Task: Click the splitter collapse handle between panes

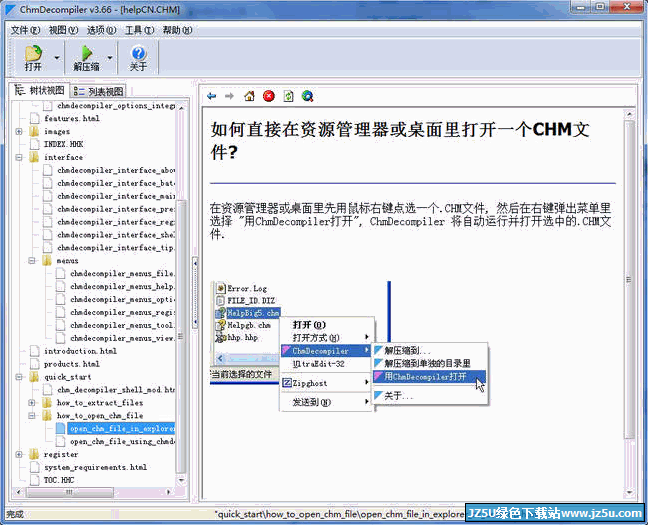Action: [195, 292]
